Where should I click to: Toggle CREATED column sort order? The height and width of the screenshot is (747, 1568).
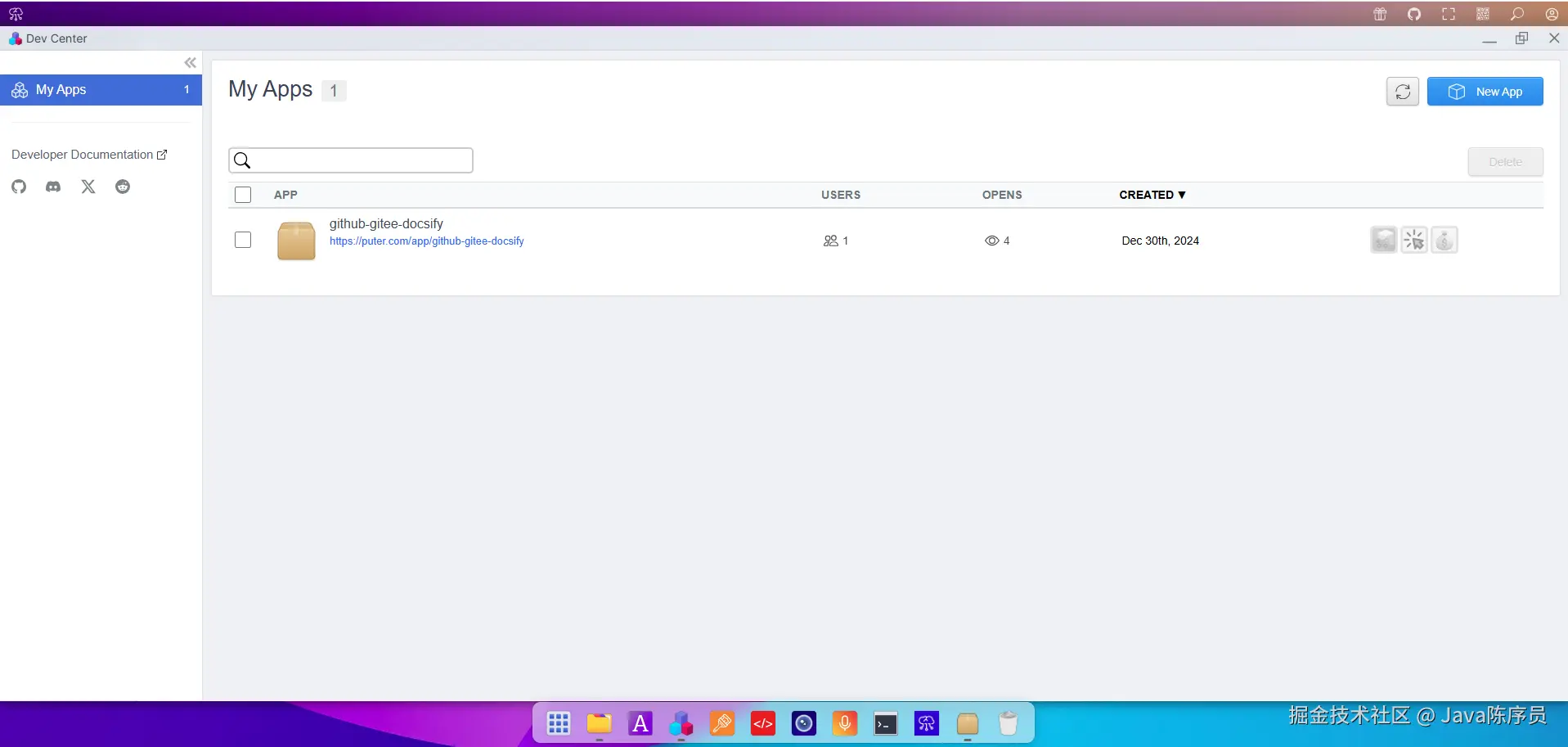[1152, 195]
